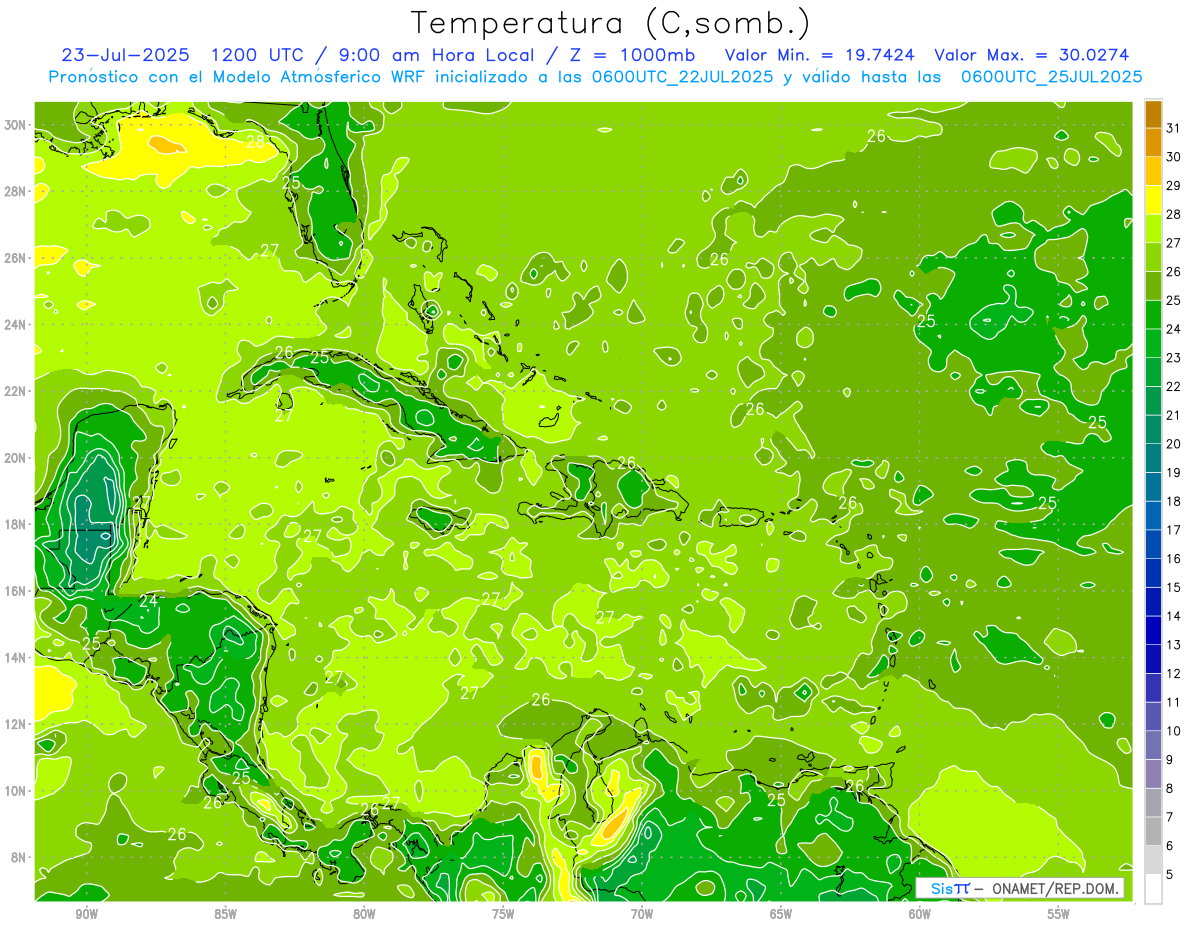Image resolution: width=1200 pixels, height=927 pixels.
Task: Click the '24N' latitude axis label
Action: (x=17, y=325)
